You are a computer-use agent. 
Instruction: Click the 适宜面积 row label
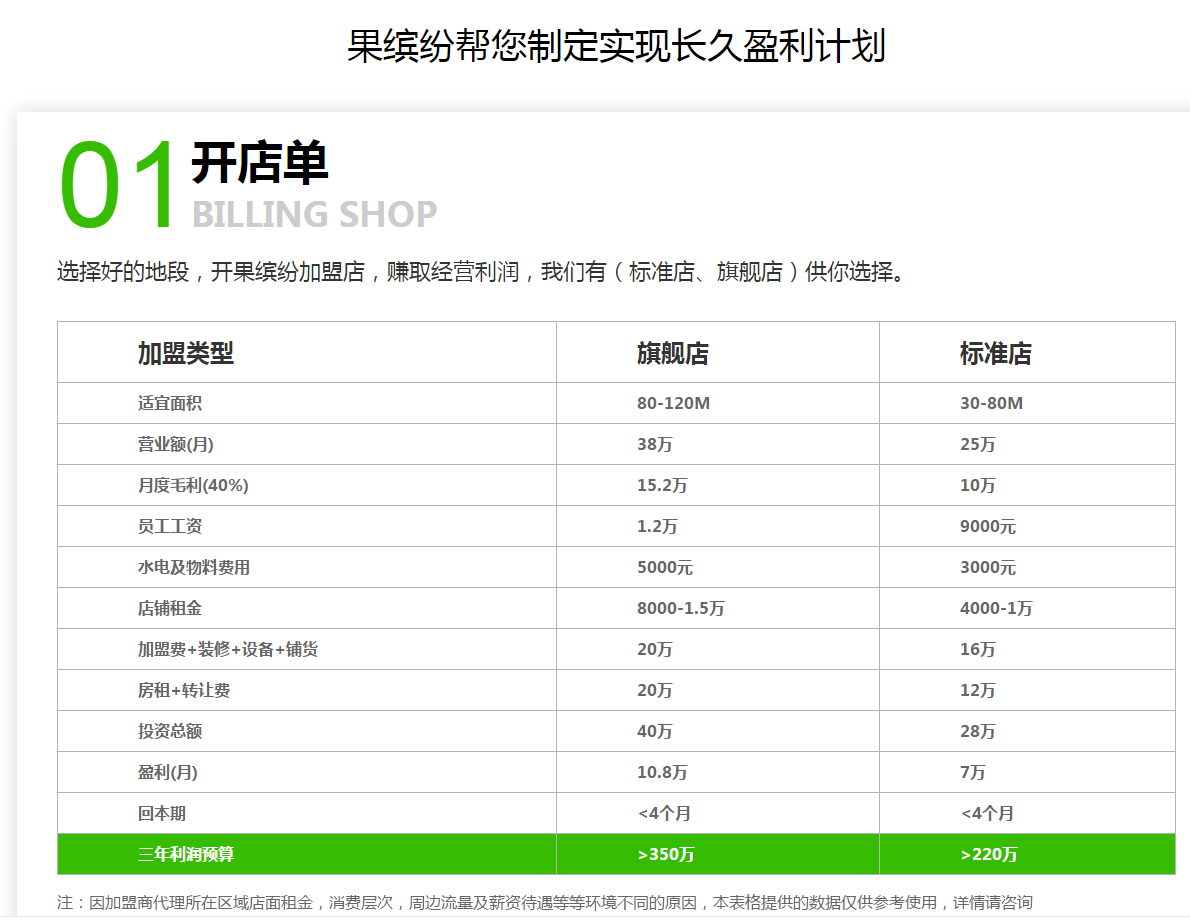[x=170, y=404]
